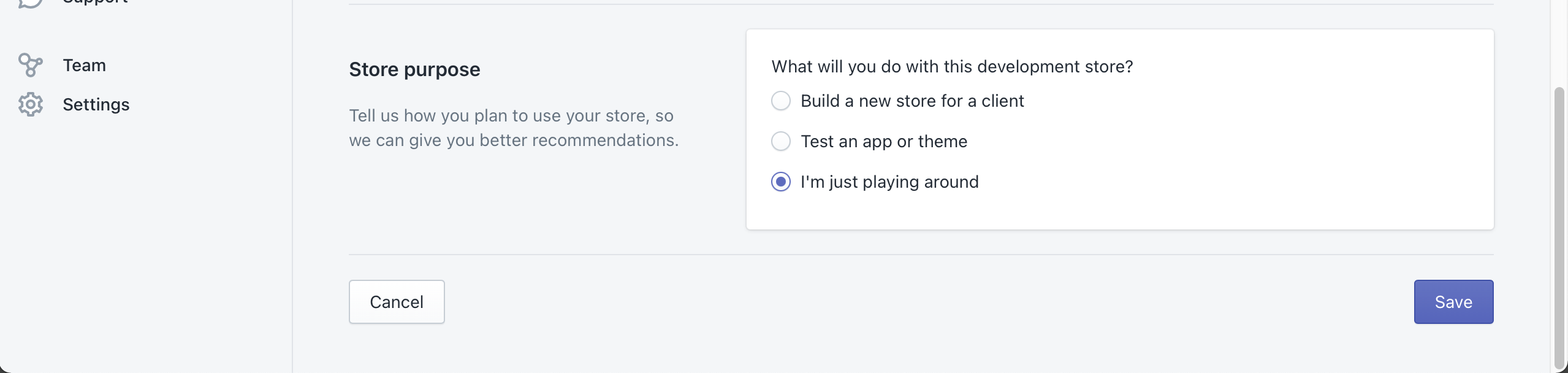Click the empty sidebar area below Settings
This screenshot has height=373, width=1568.
[x=146, y=245]
